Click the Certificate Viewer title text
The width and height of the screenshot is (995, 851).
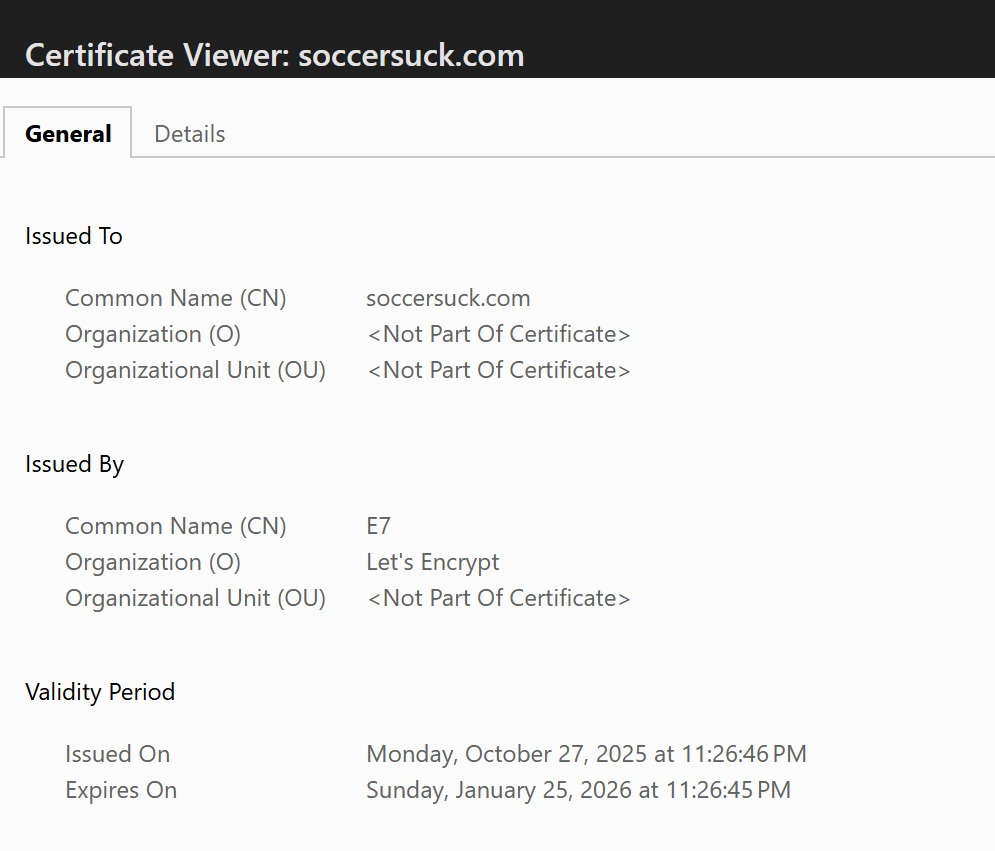[x=274, y=54]
